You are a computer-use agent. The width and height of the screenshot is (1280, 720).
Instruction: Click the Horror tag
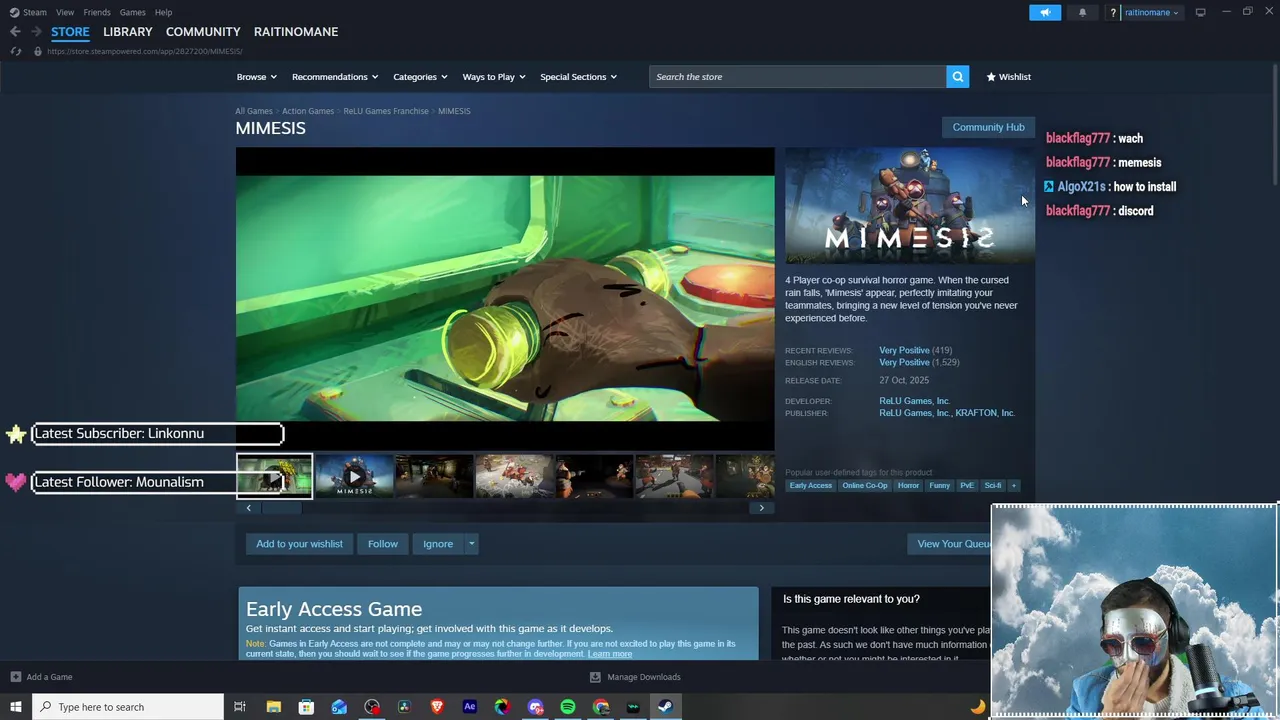coord(908,486)
